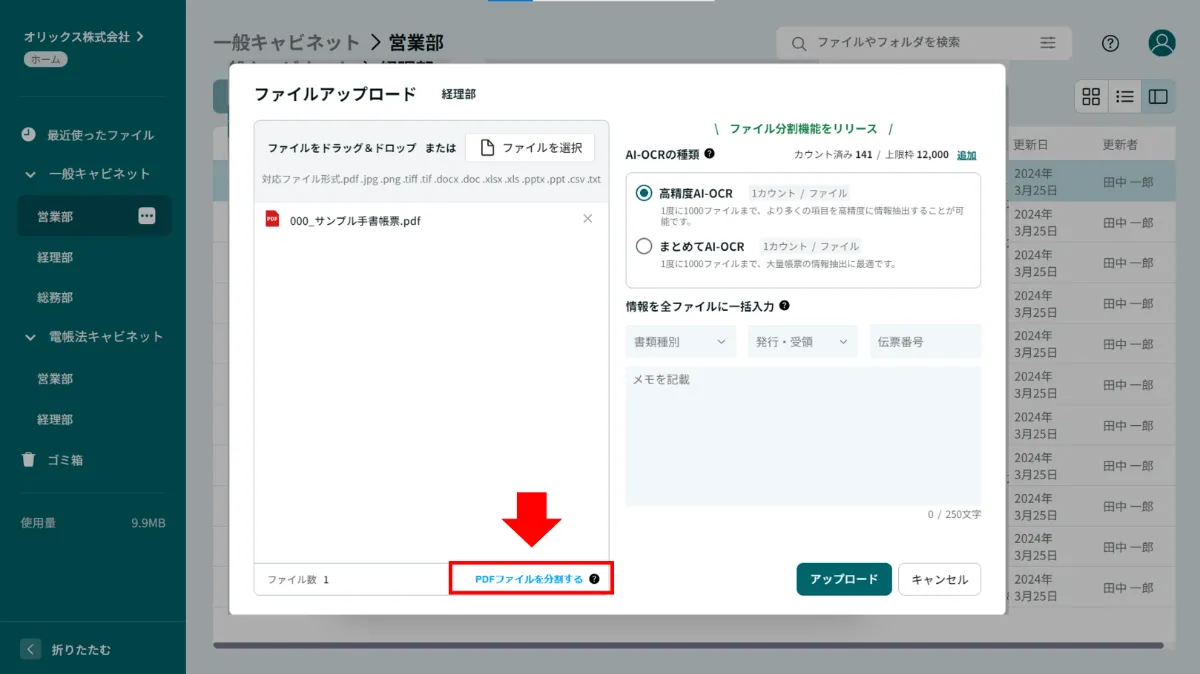Select the 高精度AI-OCR option
1200x674 pixels.
643,193
